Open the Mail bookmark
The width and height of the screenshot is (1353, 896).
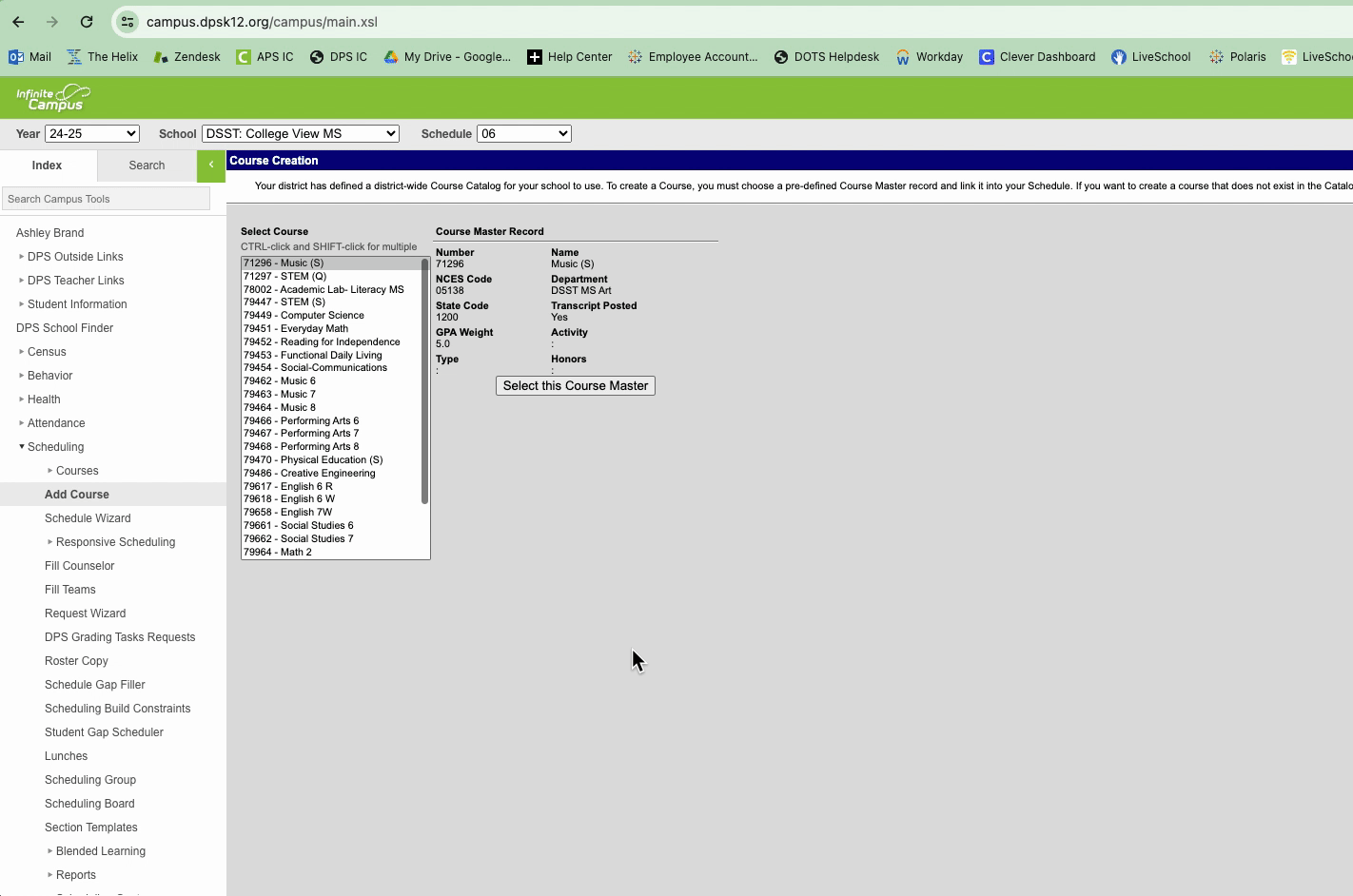coord(29,57)
